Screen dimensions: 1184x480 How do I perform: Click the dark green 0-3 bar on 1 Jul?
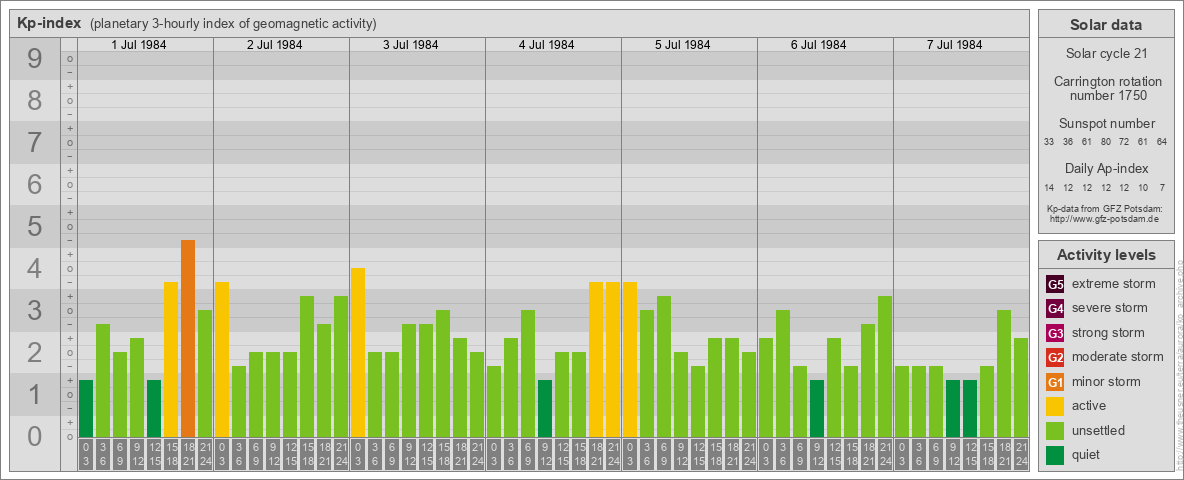coord(86,408)
